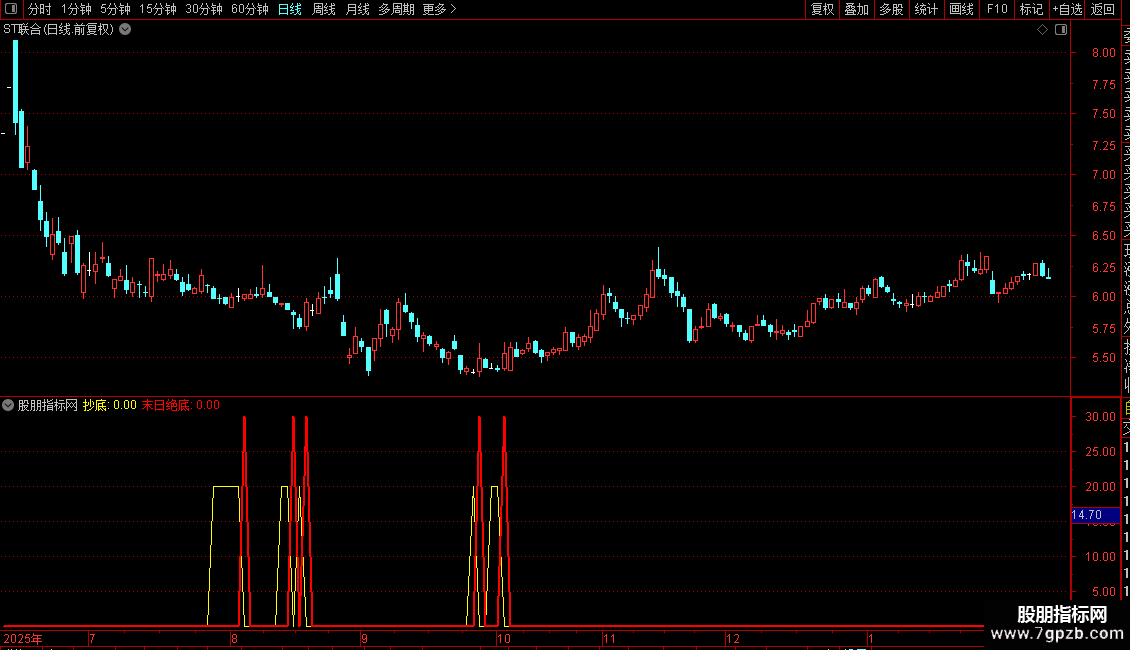This screenshot has width=1130, height=650.
Task: Select the 60分钟 period
Action: coord(250,9)
